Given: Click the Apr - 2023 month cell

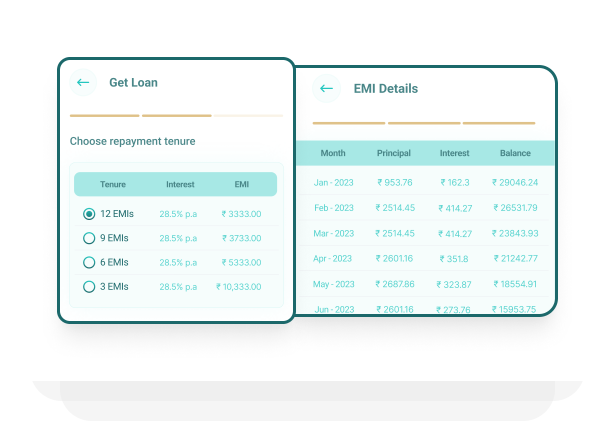Looking at the screenshot, I should pyautogui.click(x=334, y=258).
